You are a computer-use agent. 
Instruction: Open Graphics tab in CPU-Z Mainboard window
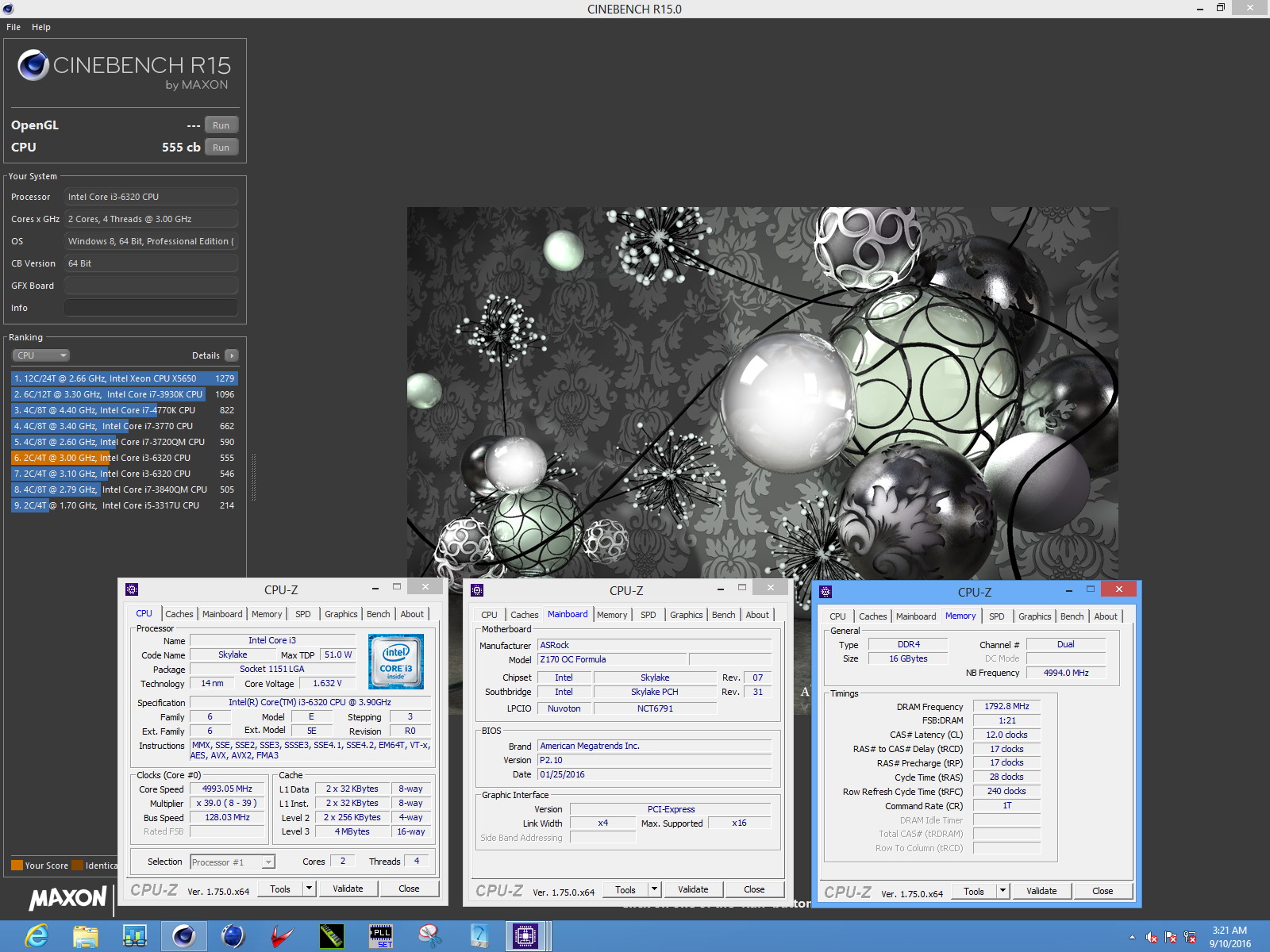687,615
